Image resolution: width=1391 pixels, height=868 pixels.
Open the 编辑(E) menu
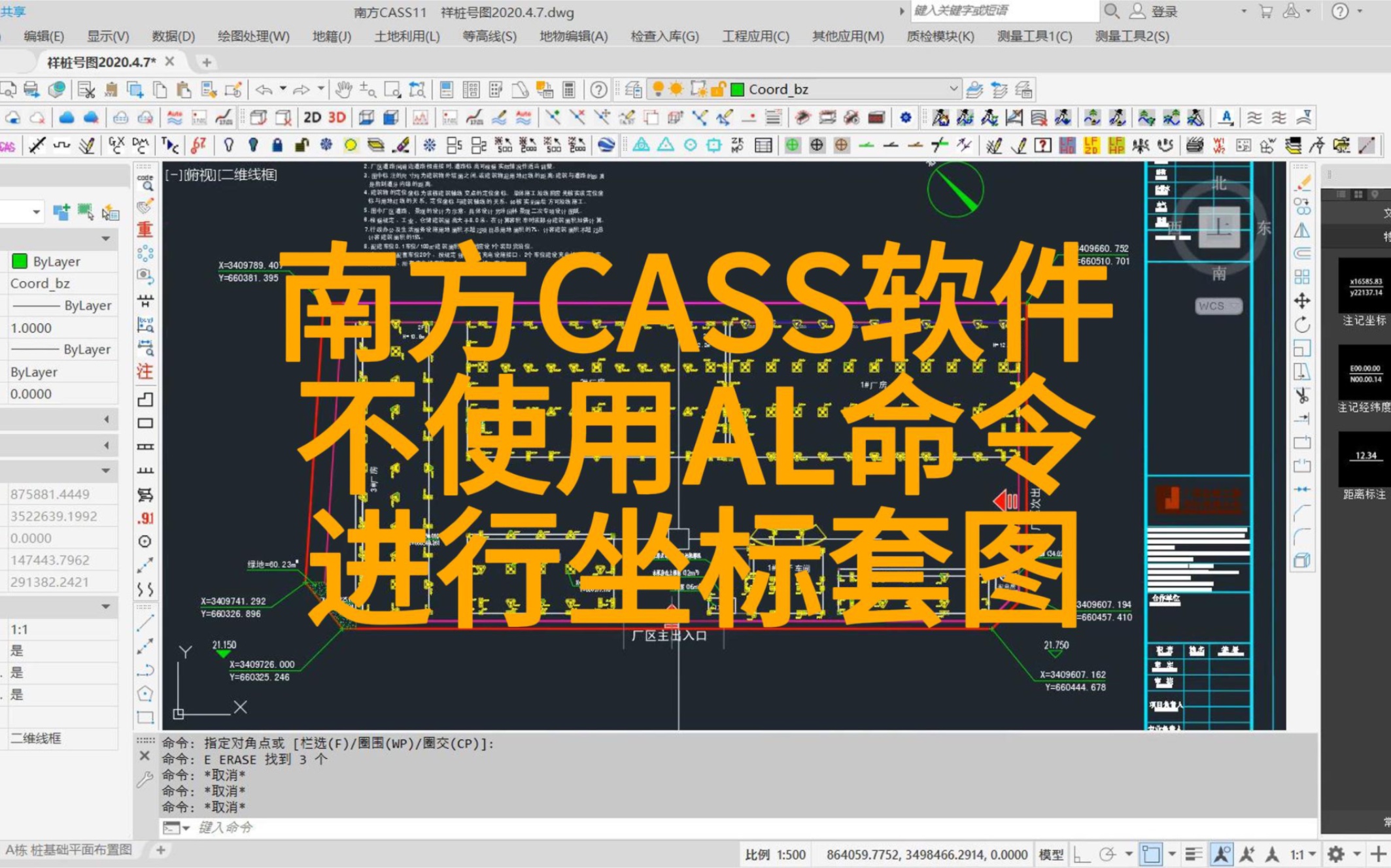[44, 37]
